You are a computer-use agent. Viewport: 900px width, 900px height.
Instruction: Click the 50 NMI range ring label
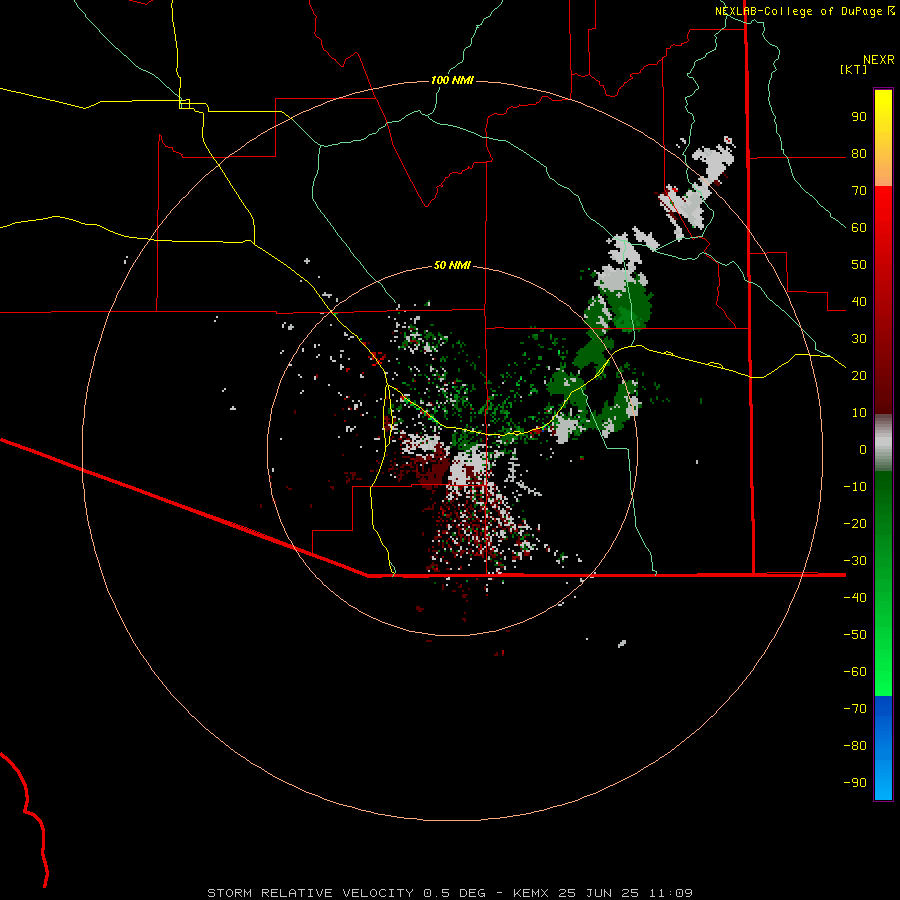452,265
